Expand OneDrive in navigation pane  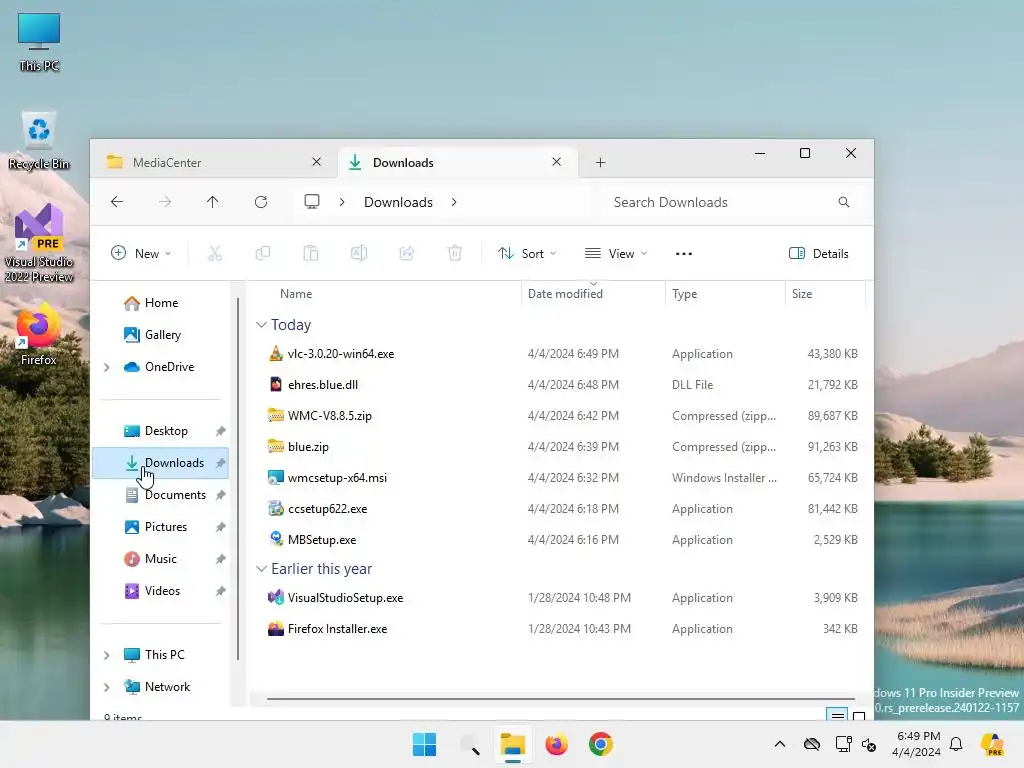coord(106,367)
